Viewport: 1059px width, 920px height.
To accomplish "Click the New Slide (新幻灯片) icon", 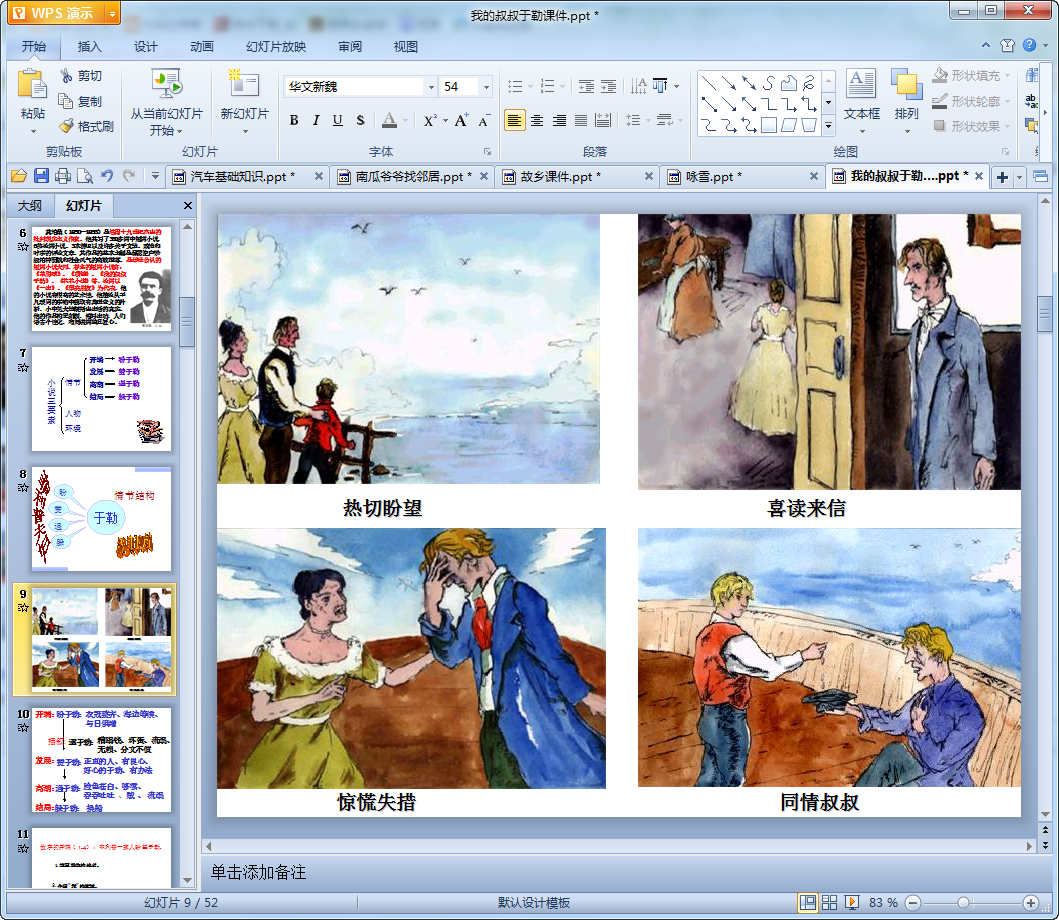I will [244, 85].
